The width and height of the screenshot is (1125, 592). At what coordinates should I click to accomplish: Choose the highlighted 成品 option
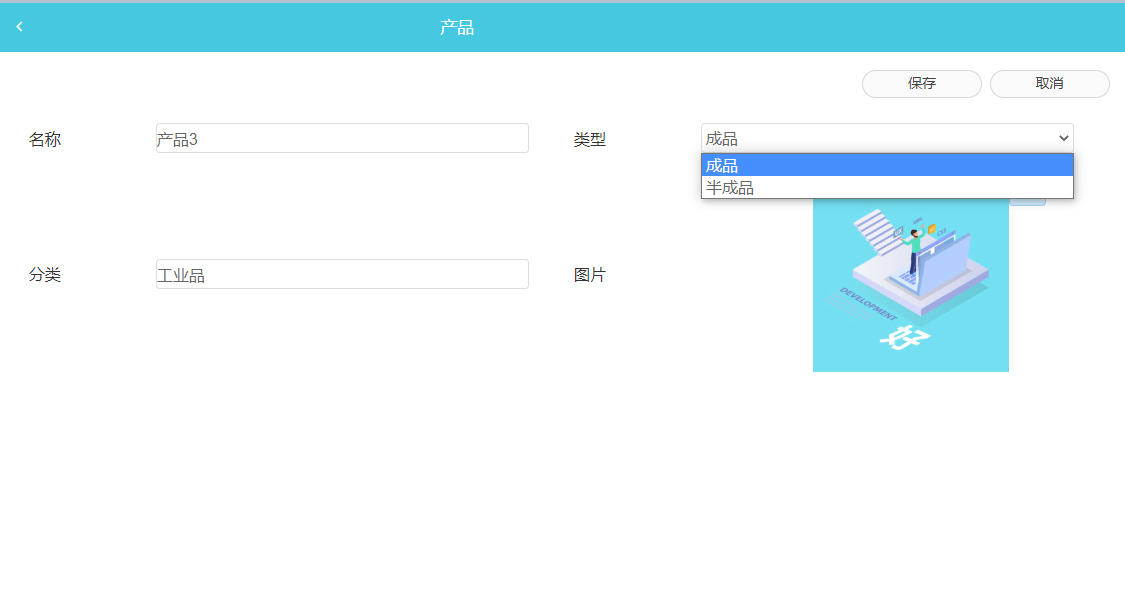point(887,165)
